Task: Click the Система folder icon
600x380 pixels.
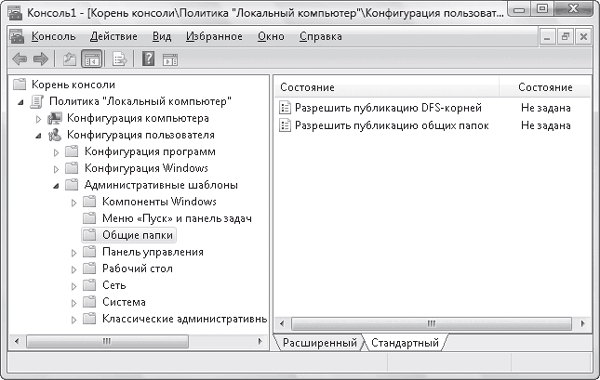Action: point(89,302)
